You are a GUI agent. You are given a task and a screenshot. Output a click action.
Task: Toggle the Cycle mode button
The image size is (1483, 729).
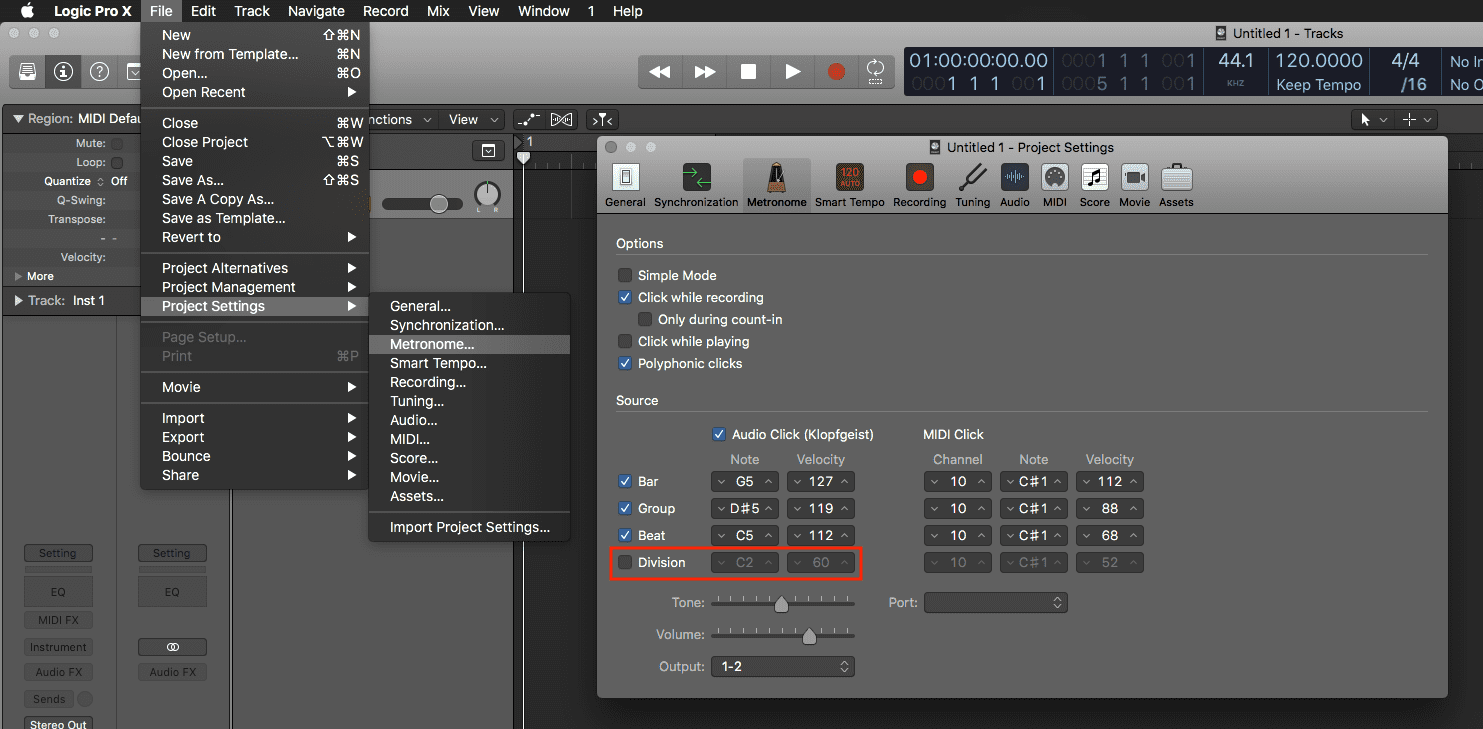click(875, 71)
